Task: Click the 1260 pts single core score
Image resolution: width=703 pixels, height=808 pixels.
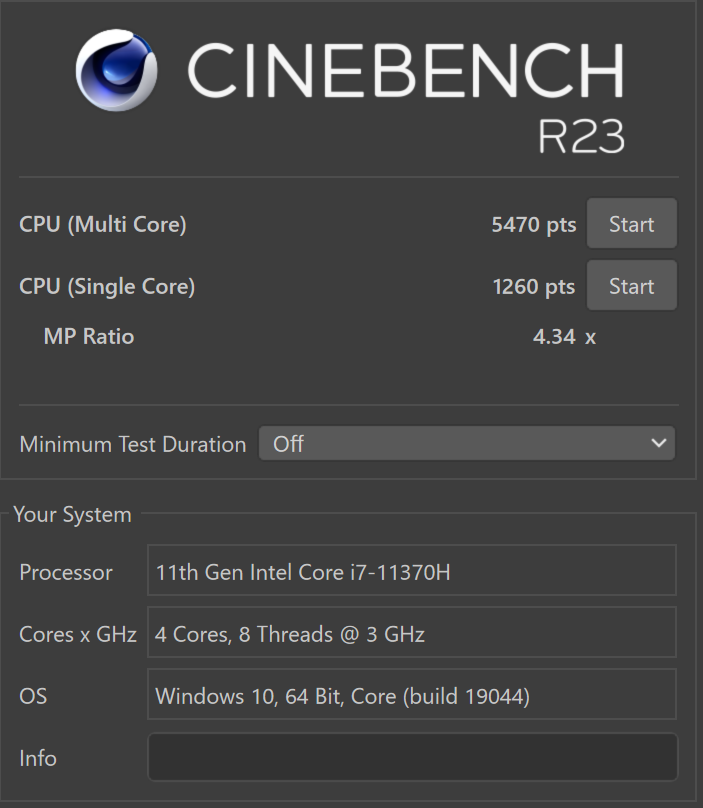Action: [x=534, y=287]
